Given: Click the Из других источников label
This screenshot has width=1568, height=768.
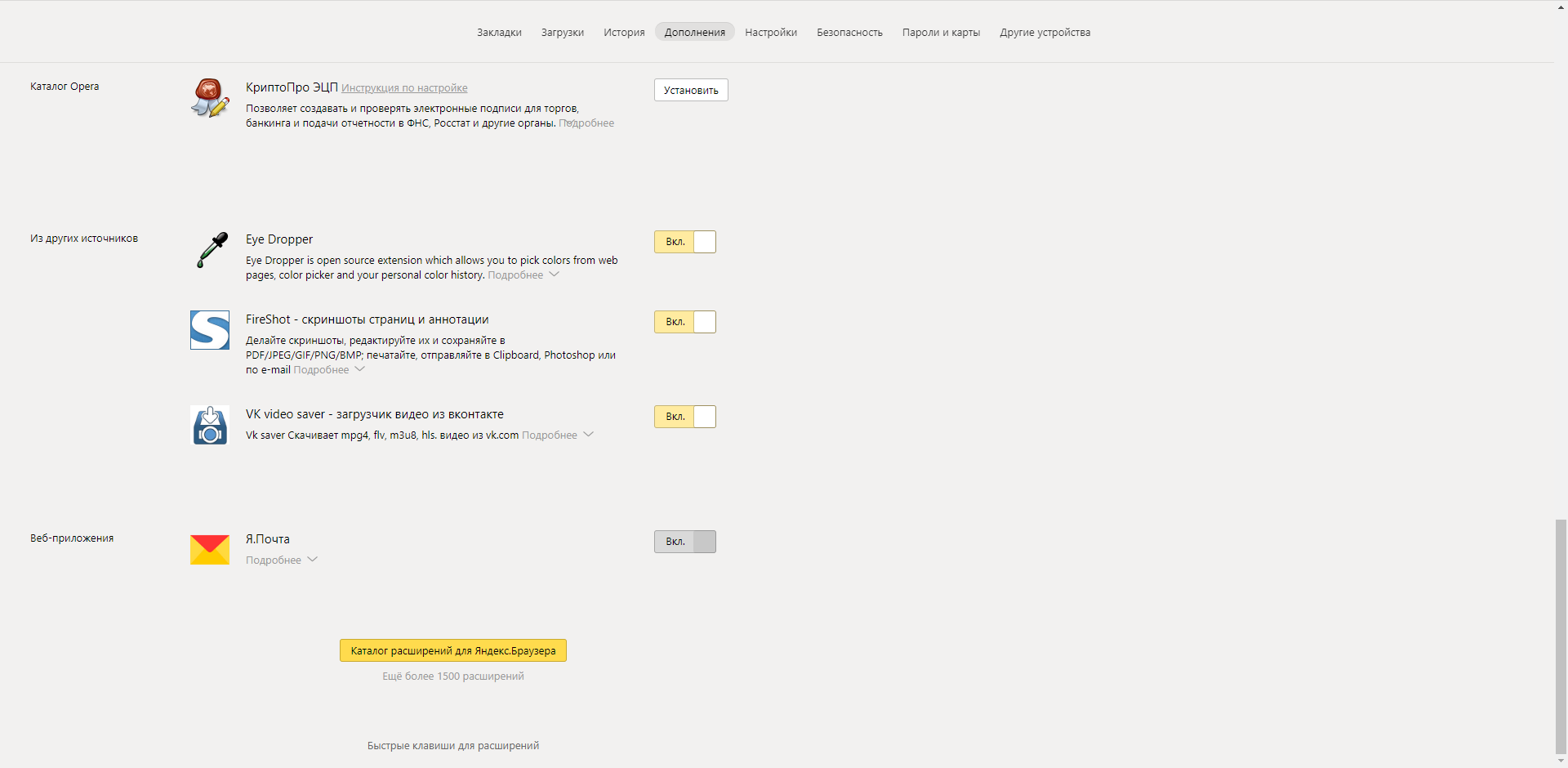Looking at the screenshot, I should click(84, 239).
